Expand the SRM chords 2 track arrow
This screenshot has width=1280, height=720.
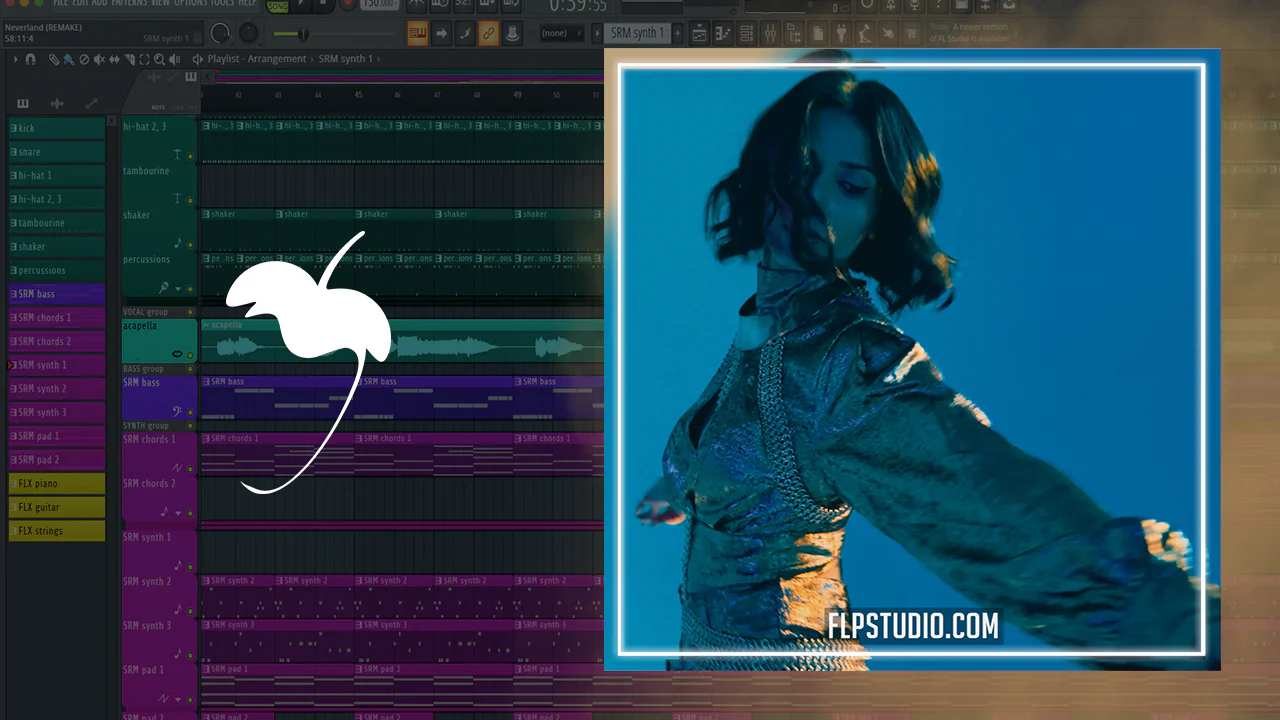[x=178, y=513]
